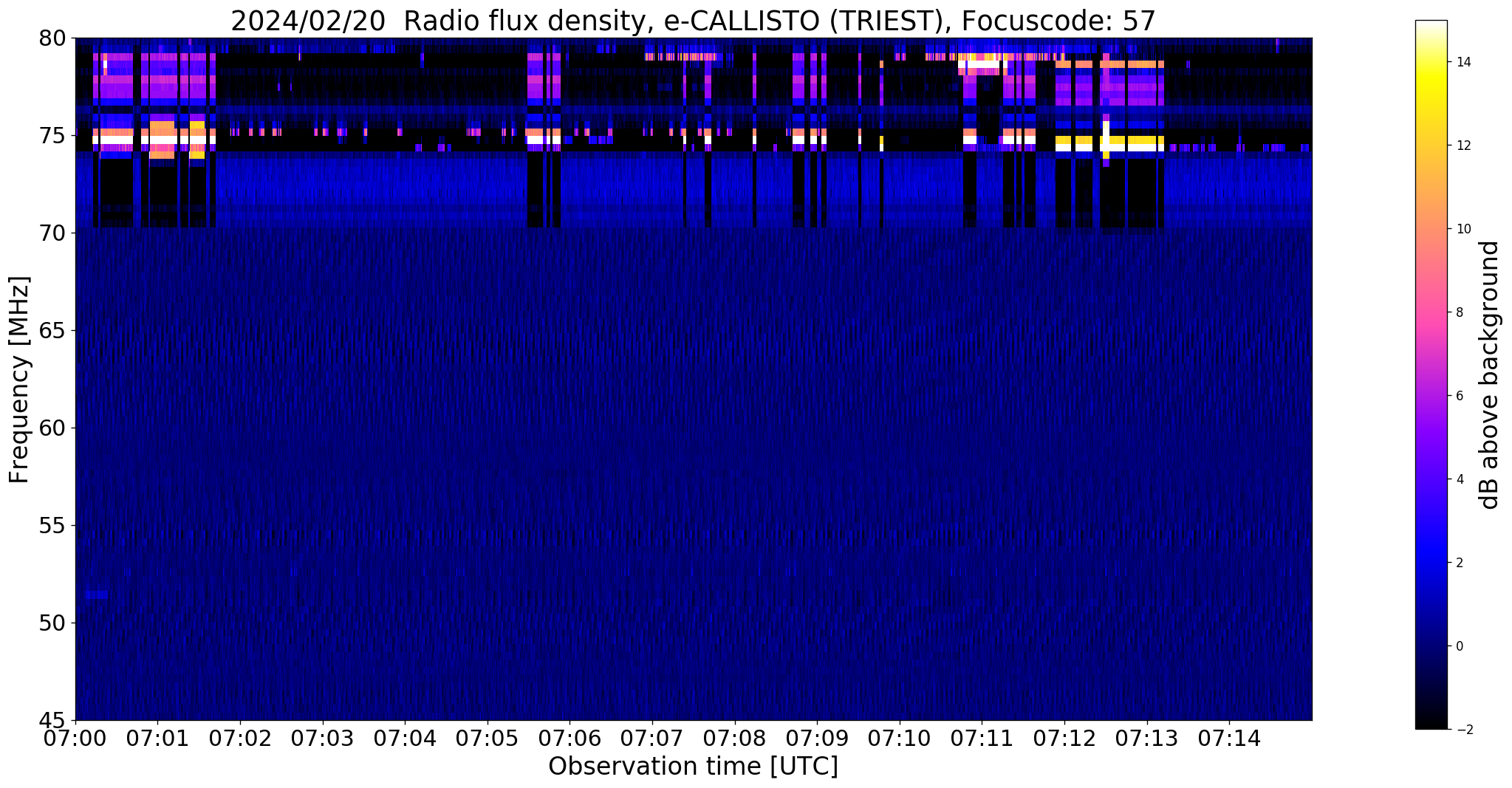Click the colorbar tick value 12
Viewport: 1512px width, 788px height.
(x=1462, y=145)
